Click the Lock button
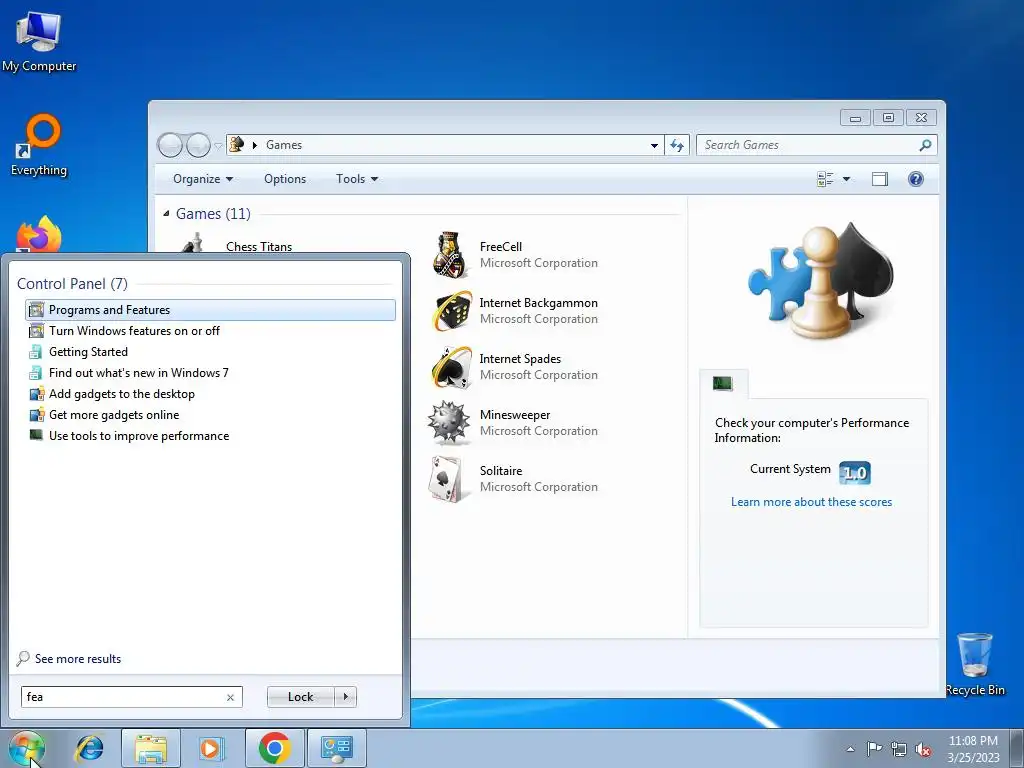 coord(300,697)
